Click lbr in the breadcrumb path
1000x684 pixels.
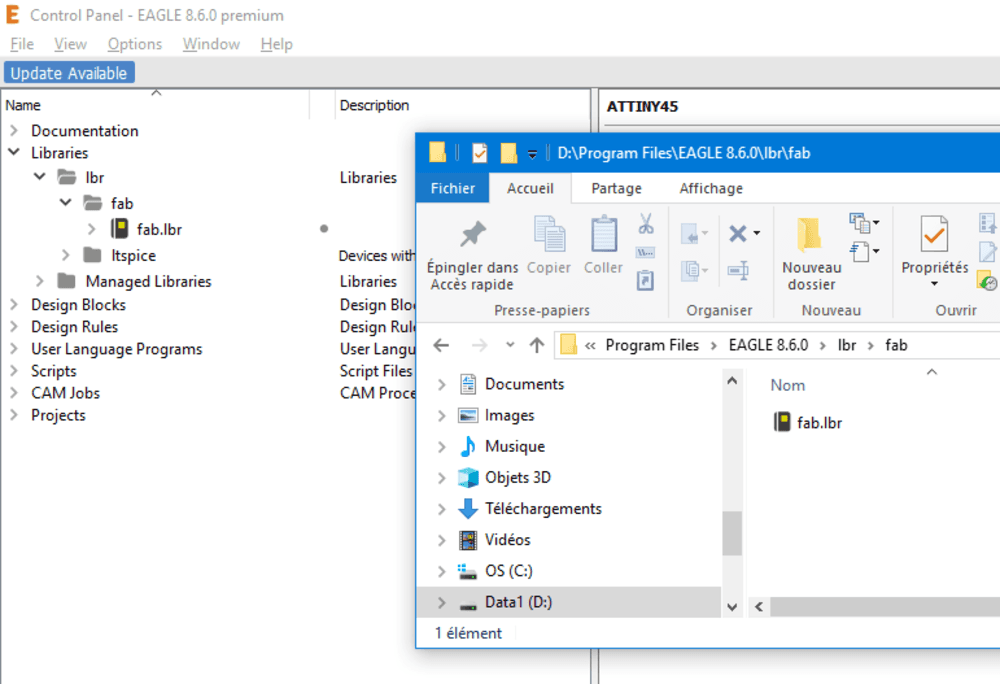tap(846, 345)
